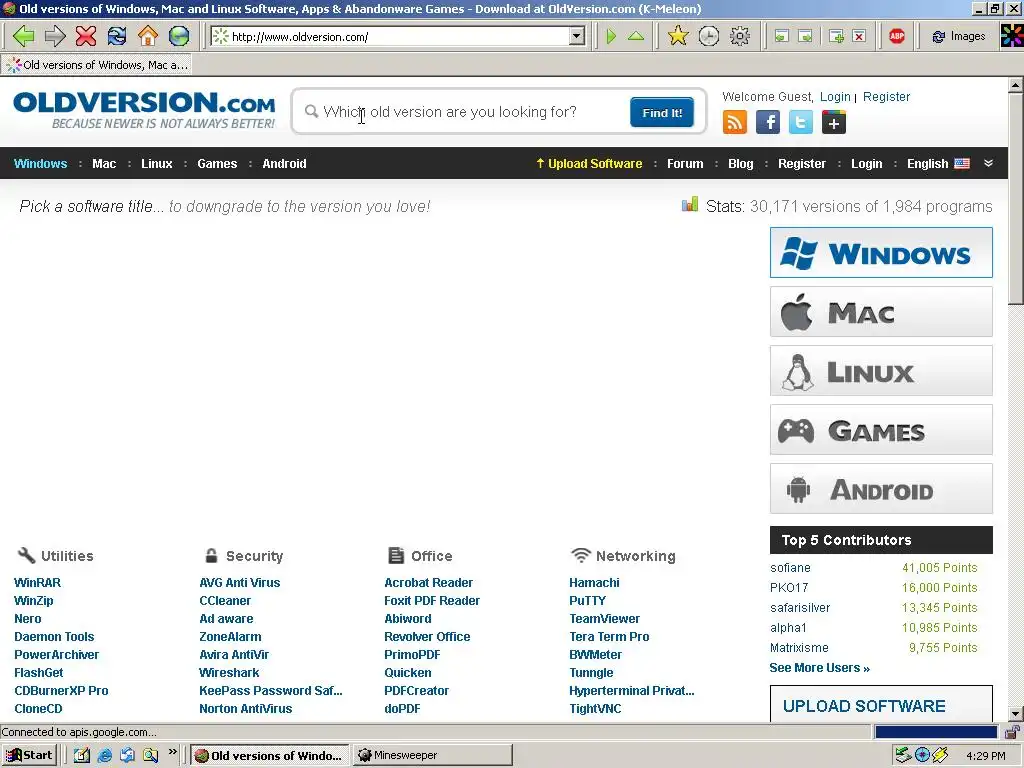Expand quick launch chevron on taskbar
Screen dimensions: 1024x768
[172, 752]
